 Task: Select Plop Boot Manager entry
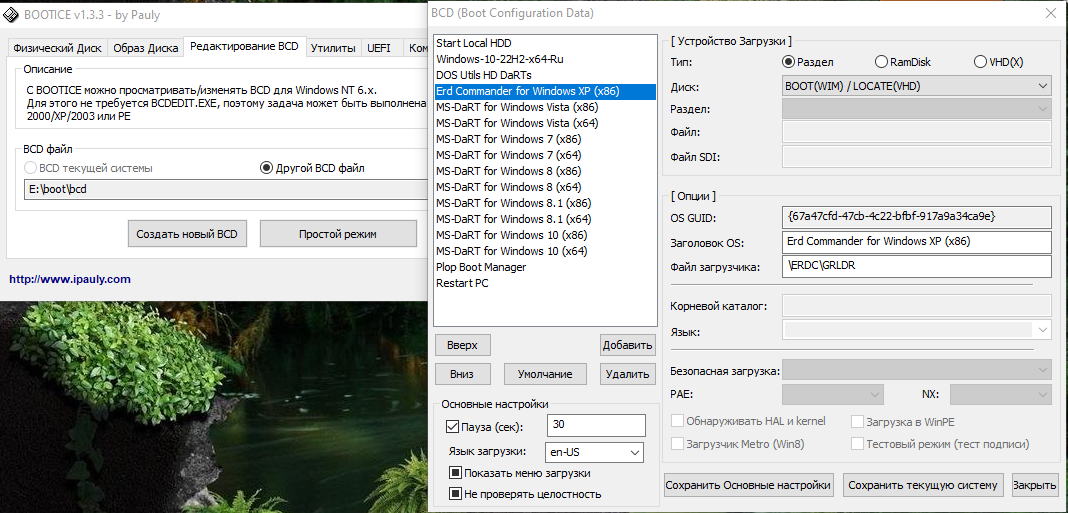(x=481, y=267)
